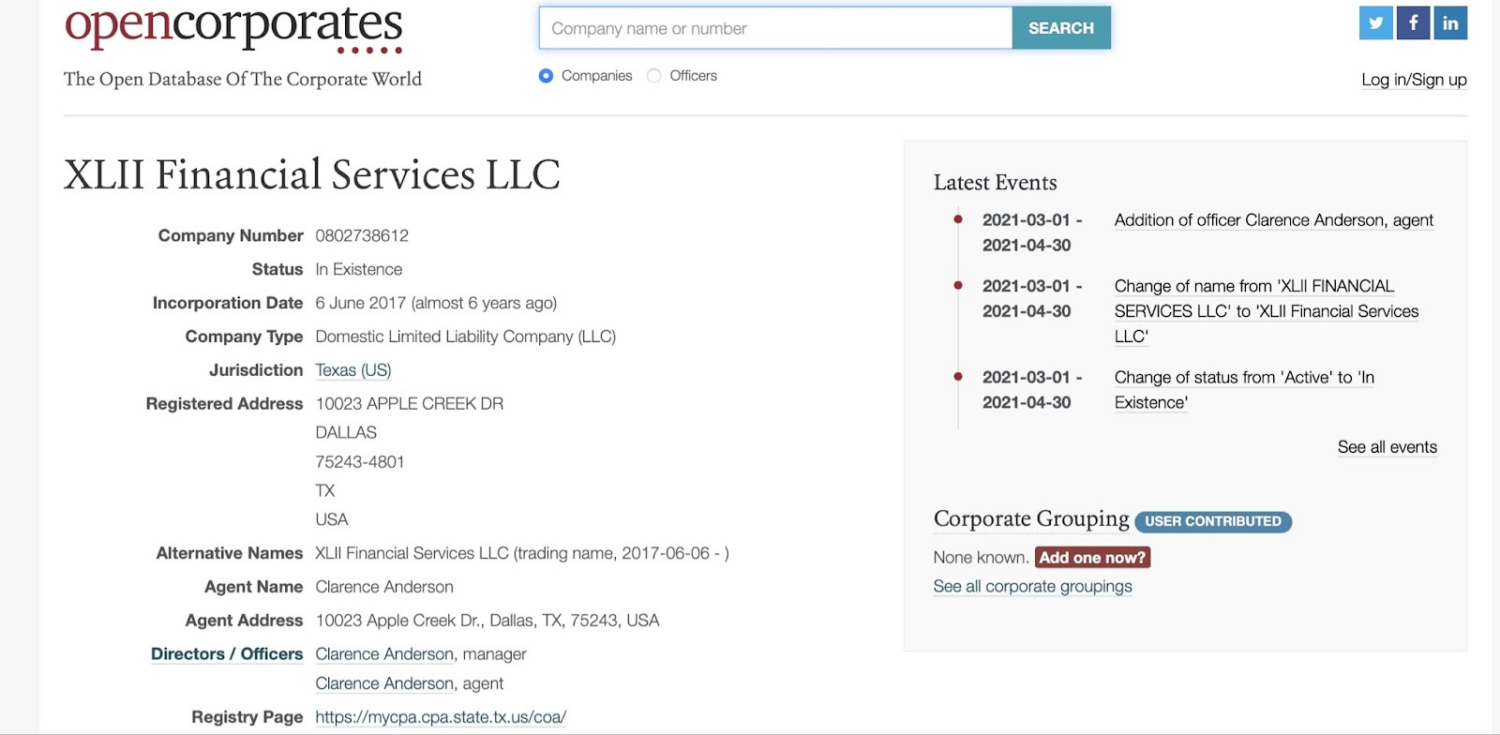Click the Agent Name value Clarence Anderson

[x=384, y=587]
